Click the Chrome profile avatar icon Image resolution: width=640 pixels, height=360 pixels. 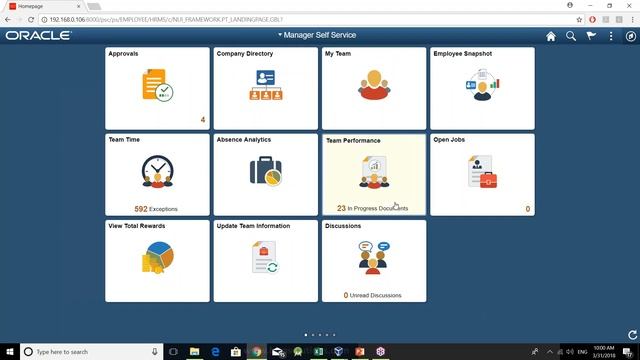tap(570, 5)
